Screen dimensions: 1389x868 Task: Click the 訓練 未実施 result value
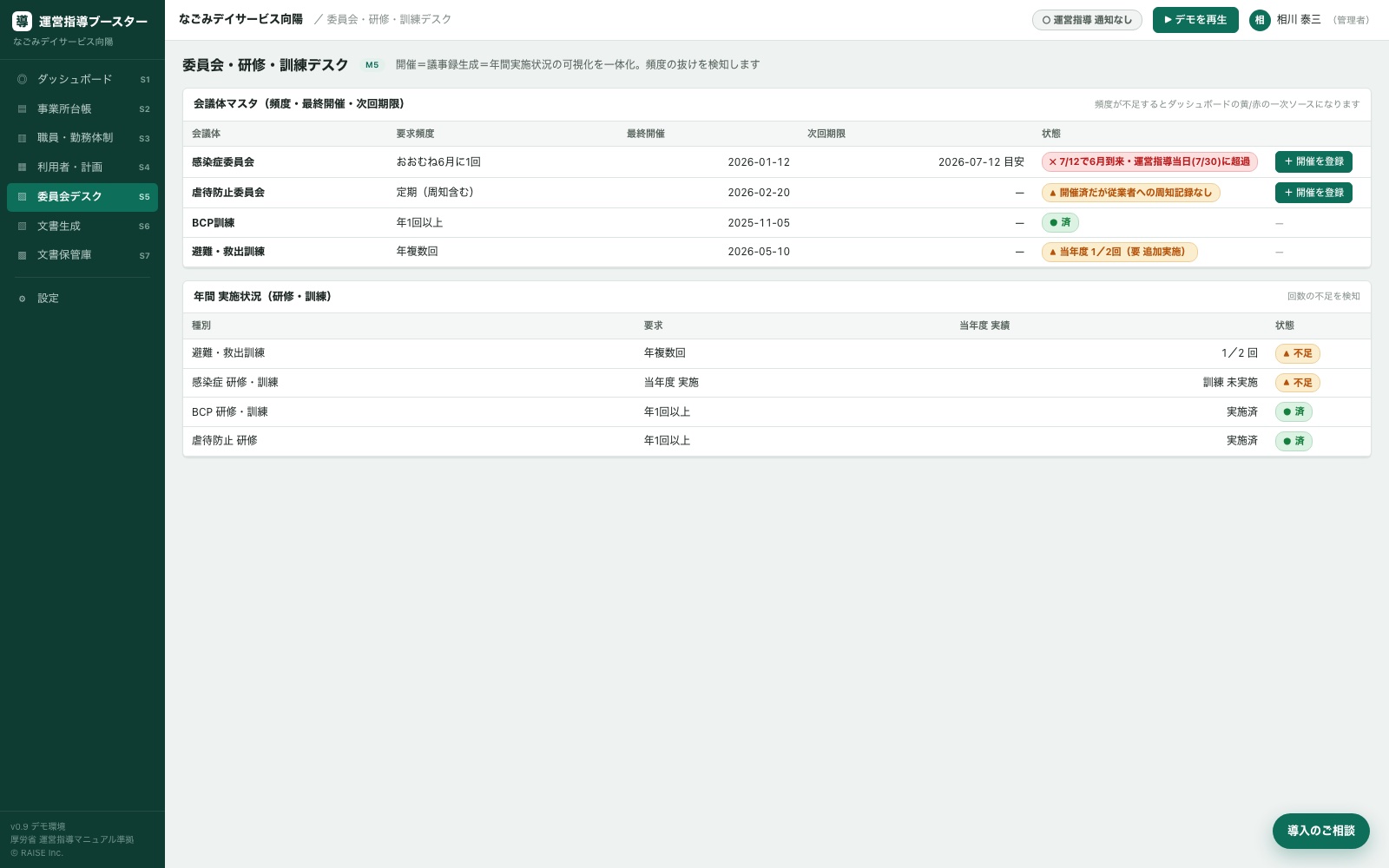1230,383
